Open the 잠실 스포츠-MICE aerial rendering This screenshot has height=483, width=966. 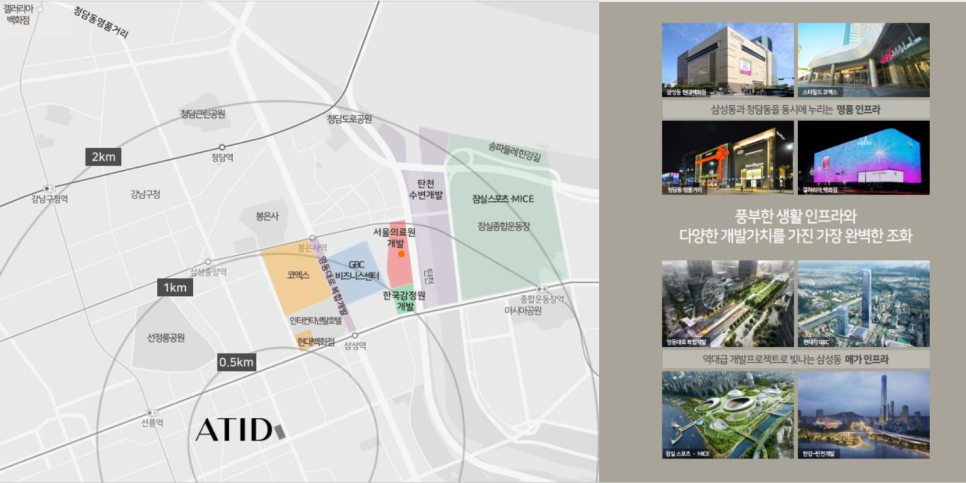coord(728,415)
